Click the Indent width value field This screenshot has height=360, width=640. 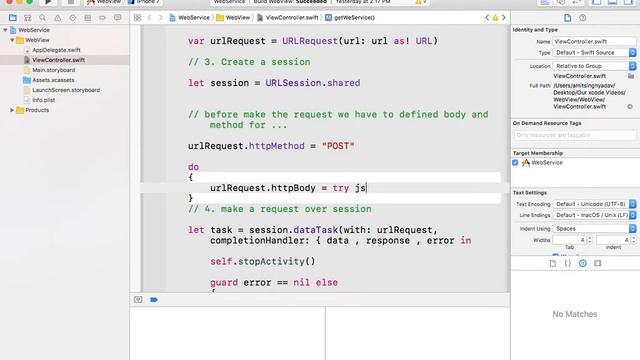[613, 240]
